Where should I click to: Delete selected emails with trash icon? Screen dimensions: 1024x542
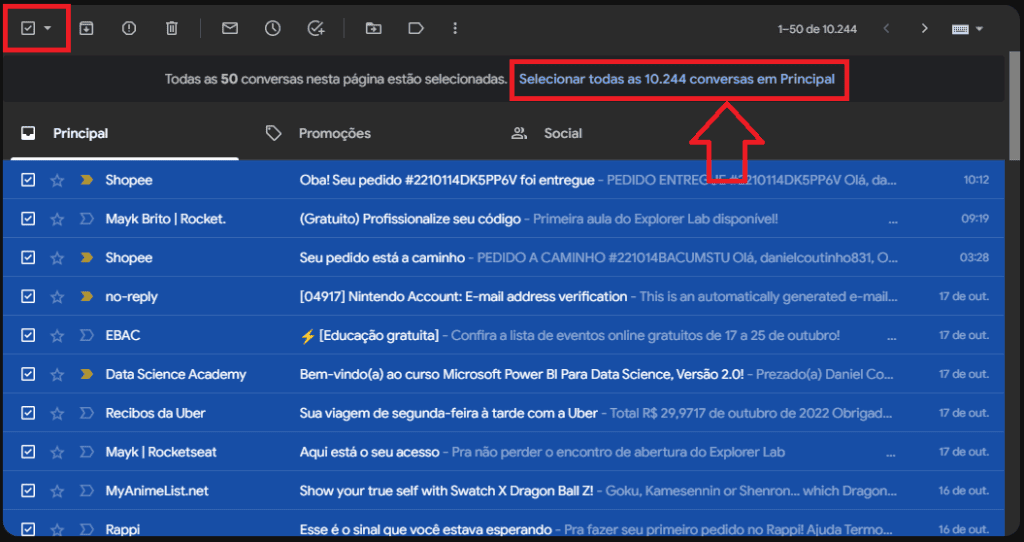click(172, 28)
